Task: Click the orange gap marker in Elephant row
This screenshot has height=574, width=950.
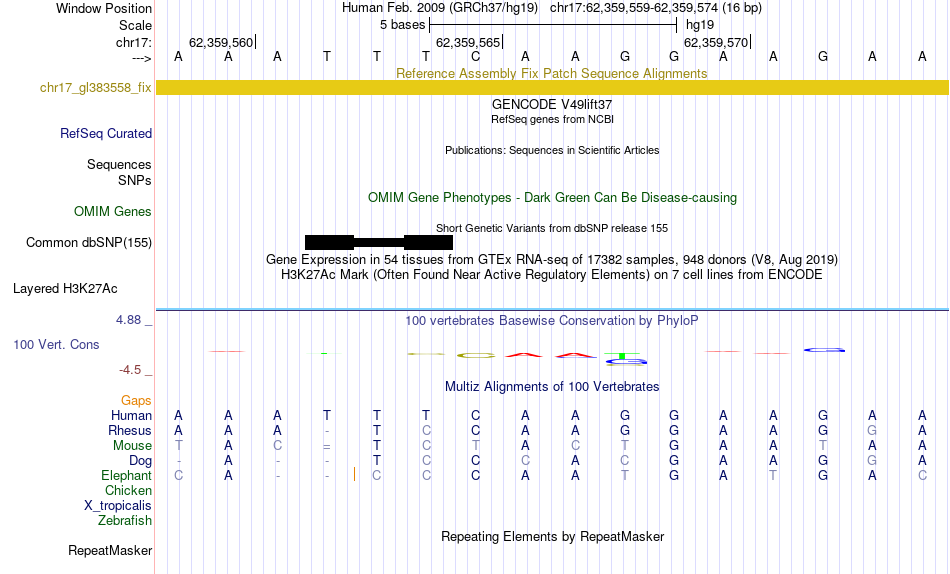Action: [354, 475]
